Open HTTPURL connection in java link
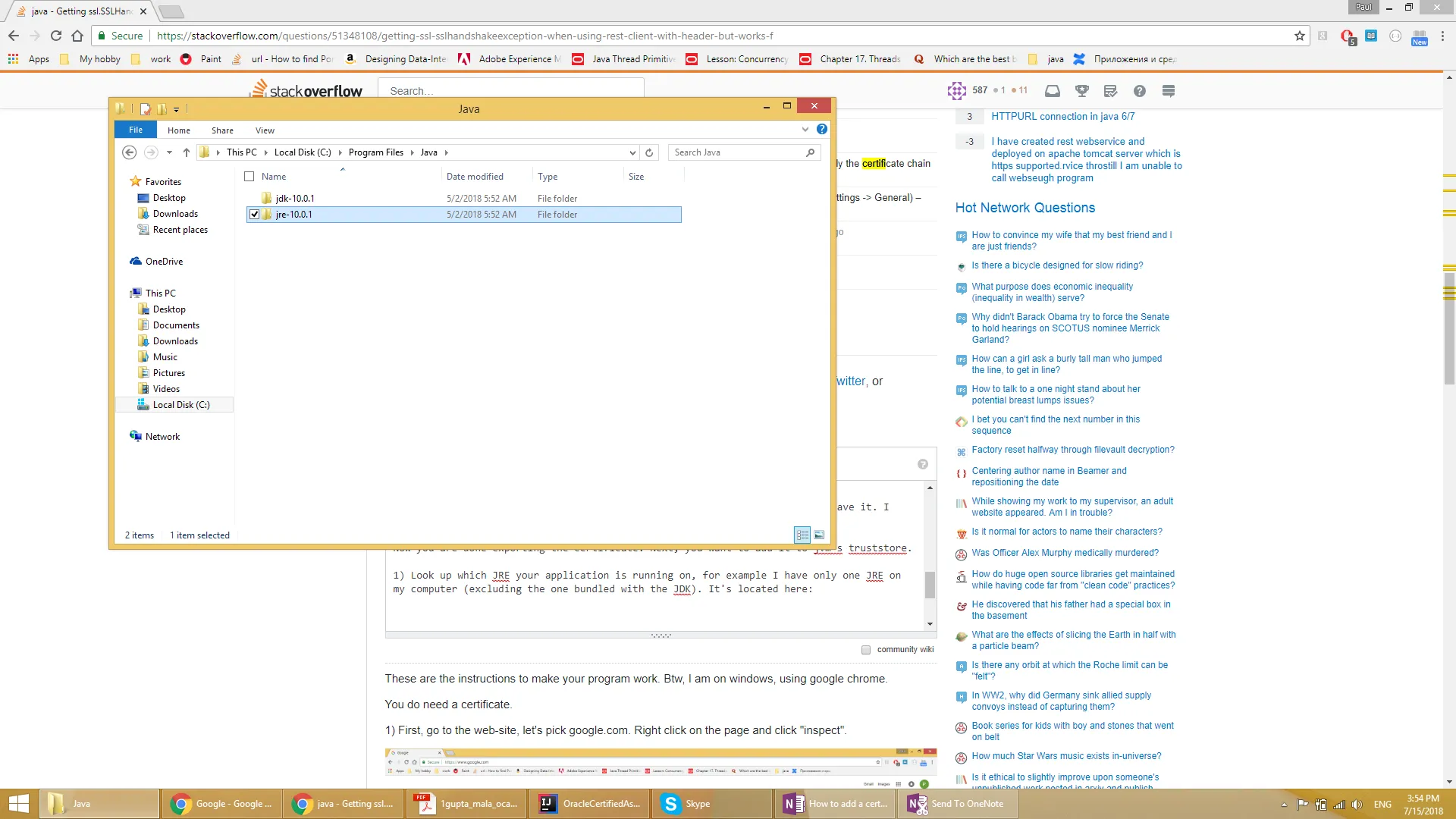The height and width of the screenshot is (819, 1456). 1062,117
